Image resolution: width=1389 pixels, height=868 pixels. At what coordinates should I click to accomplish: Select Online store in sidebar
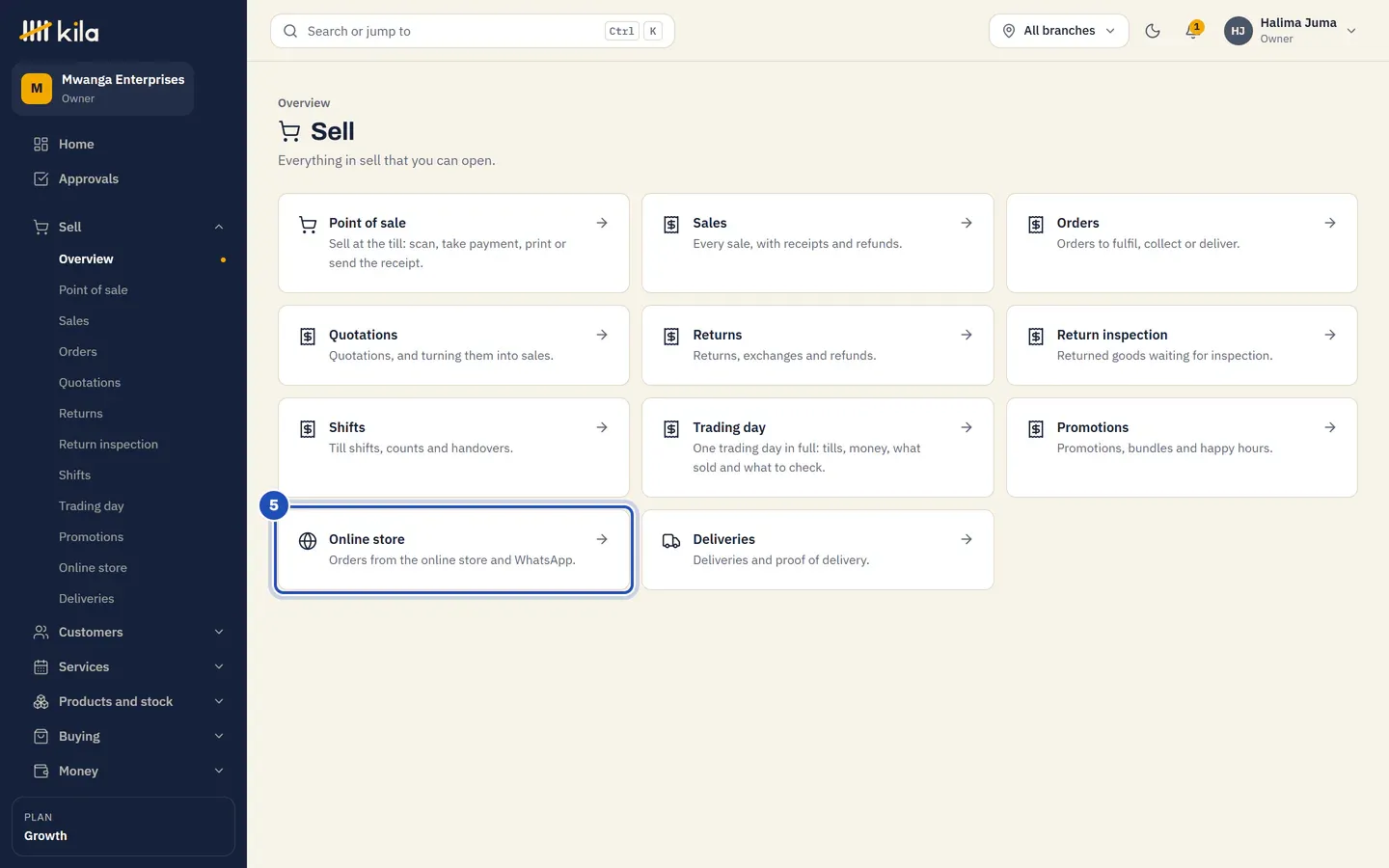tap(93, 567)
